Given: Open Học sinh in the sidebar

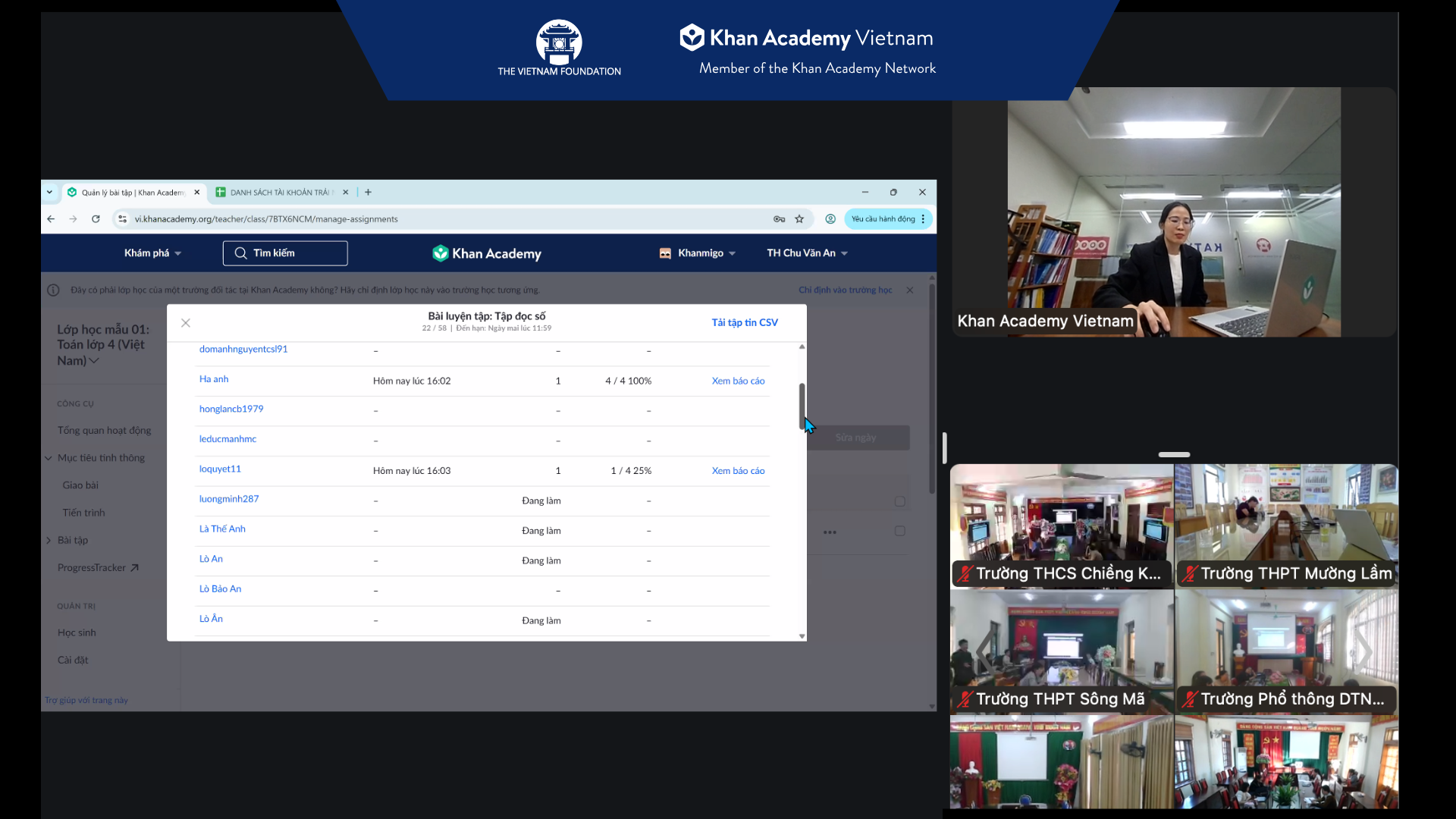Looking at the screenshot, I should 77,632.
